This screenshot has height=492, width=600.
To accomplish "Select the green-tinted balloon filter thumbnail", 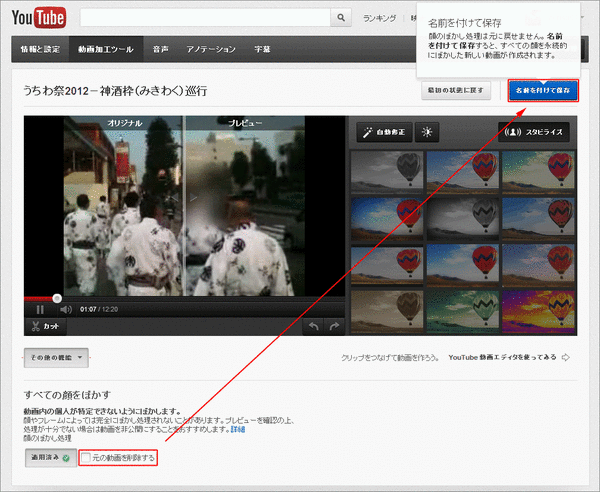I will (x=463, y=312).
